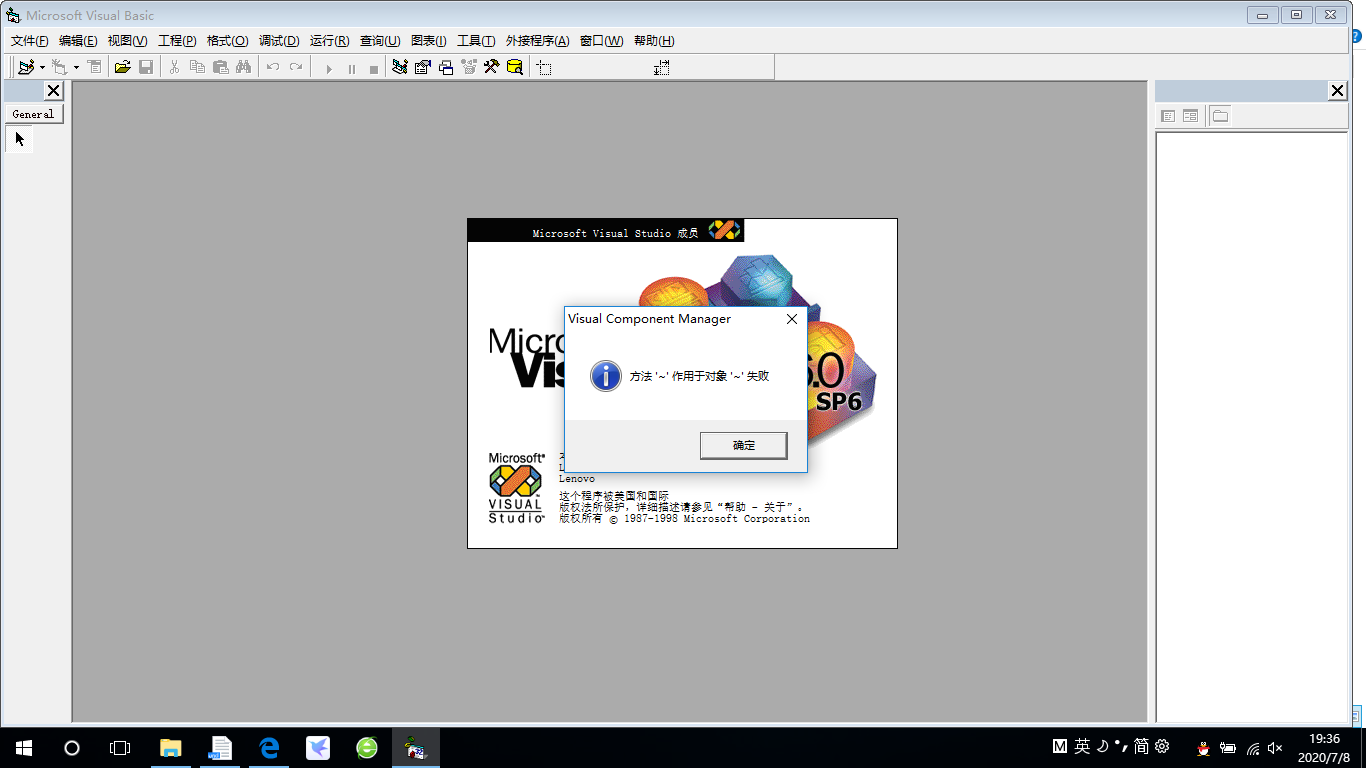Click the Visual Basic taskbar button
The width and height of the screenshot is (1366, 768).
pyautogui.click(x=416, y=748)
